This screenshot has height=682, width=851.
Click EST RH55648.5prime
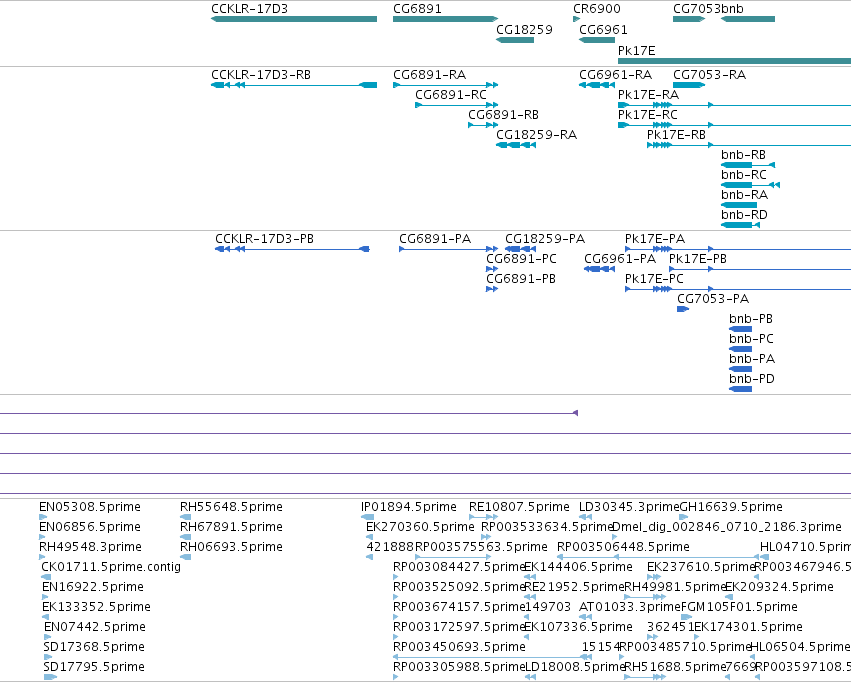[186, 517]
